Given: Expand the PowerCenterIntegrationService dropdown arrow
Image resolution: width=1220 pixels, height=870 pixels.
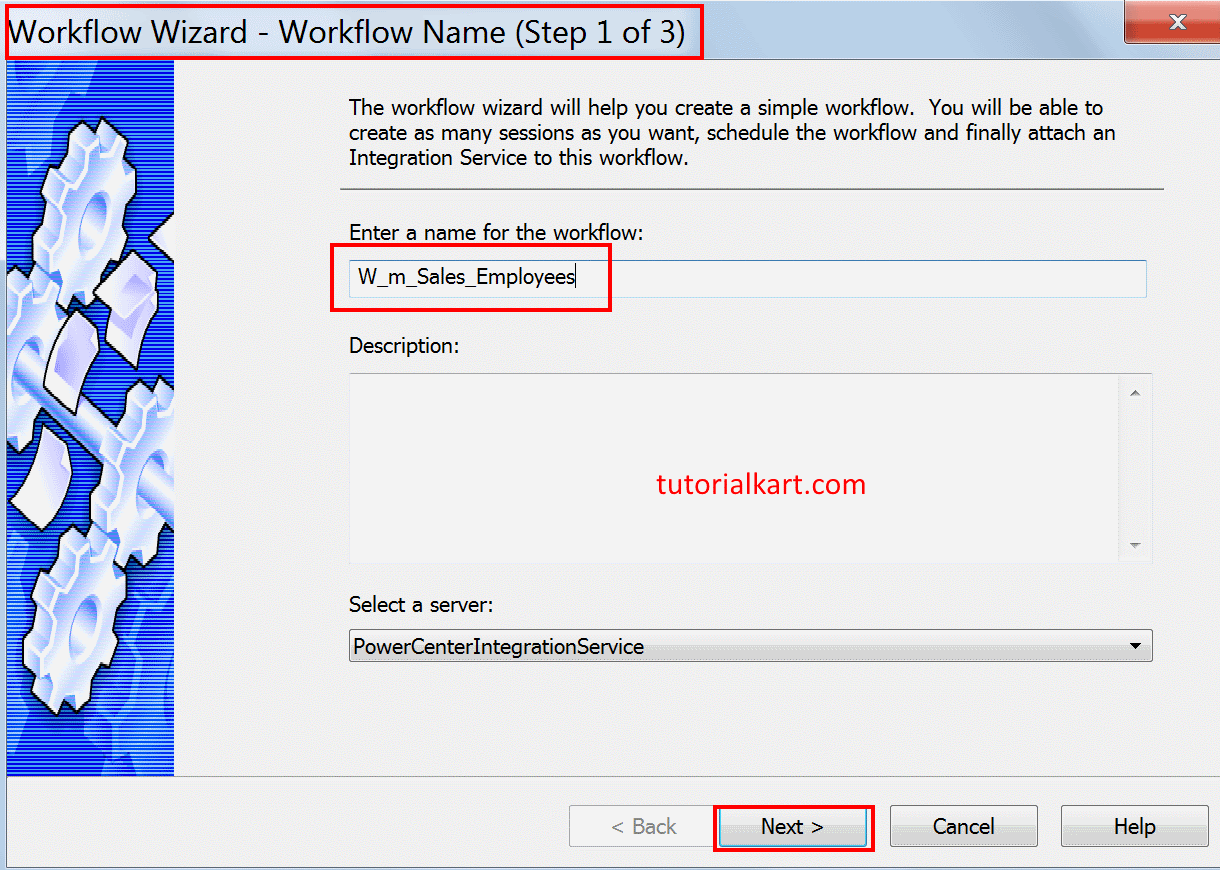Looking at the screenshot, I should [1136, 645].
